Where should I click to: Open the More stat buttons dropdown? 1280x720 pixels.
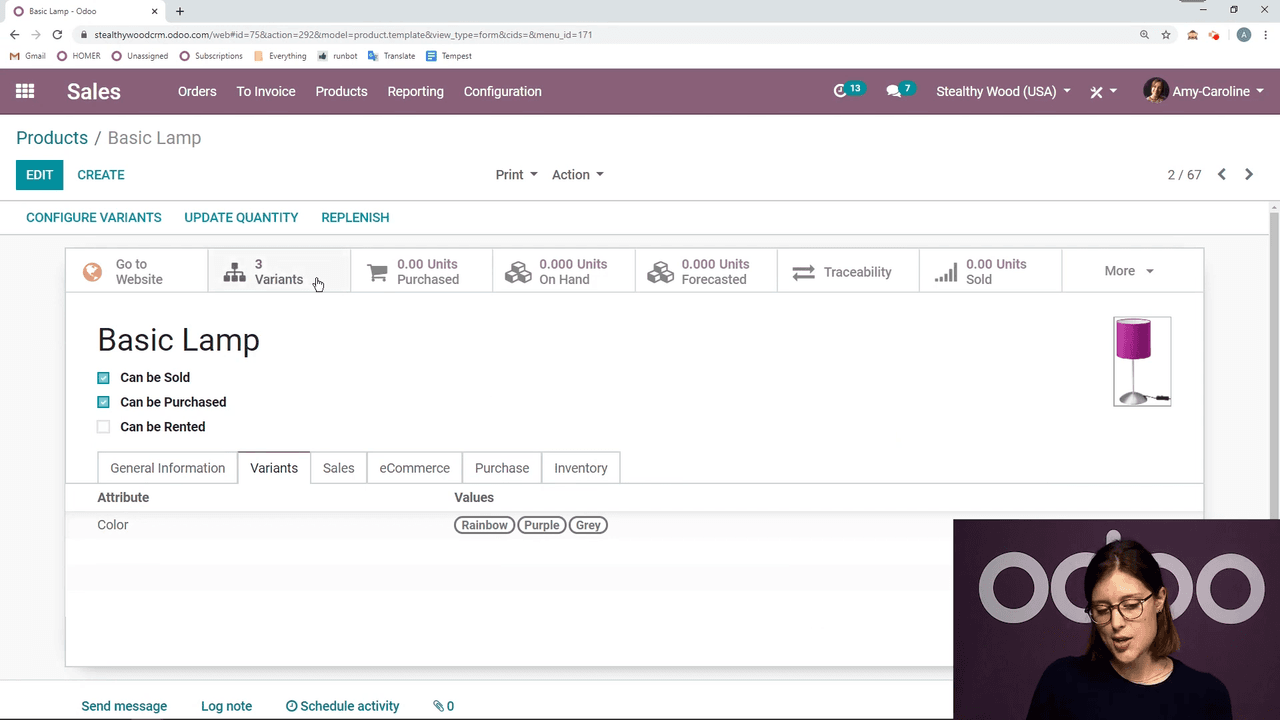point(1129,271)
